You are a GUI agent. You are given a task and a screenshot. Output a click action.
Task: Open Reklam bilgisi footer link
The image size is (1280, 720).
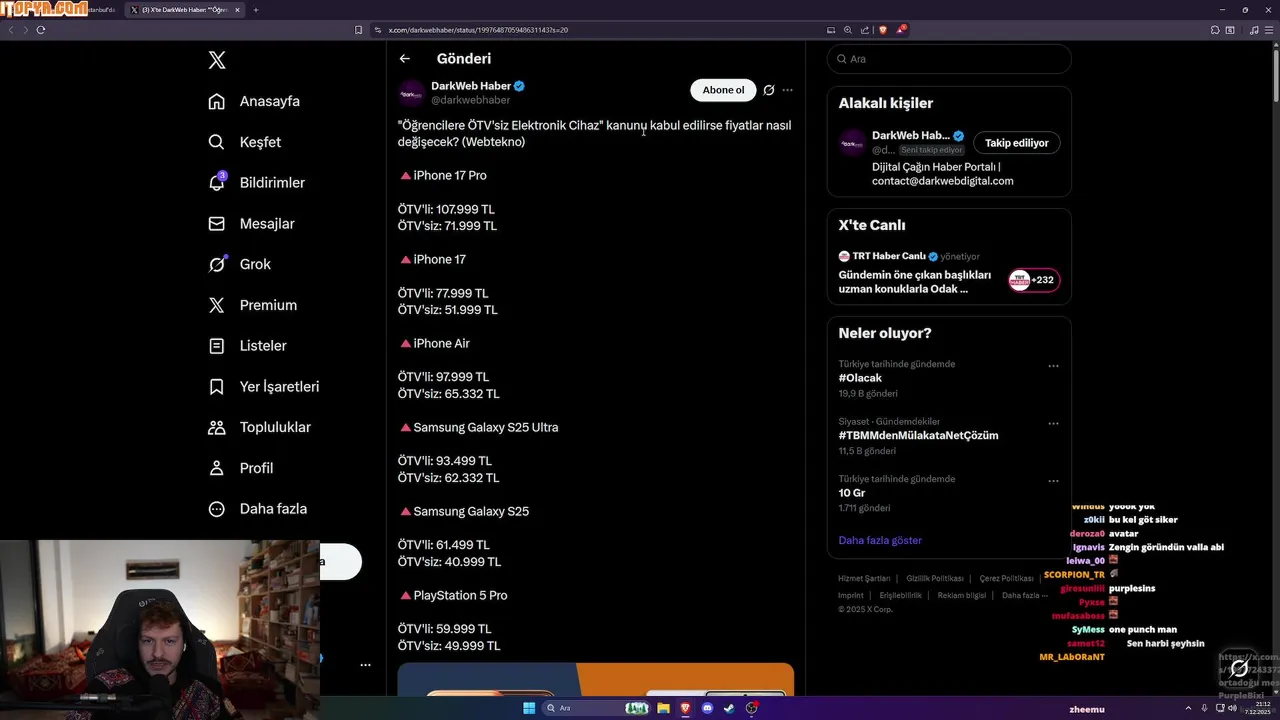[962, 595]
